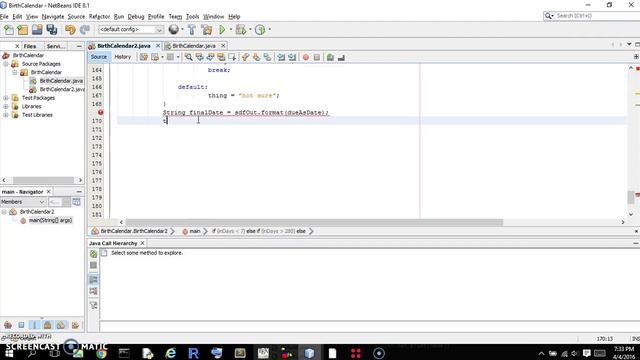Open the Run Project arrow dropdown

point(231,29)
